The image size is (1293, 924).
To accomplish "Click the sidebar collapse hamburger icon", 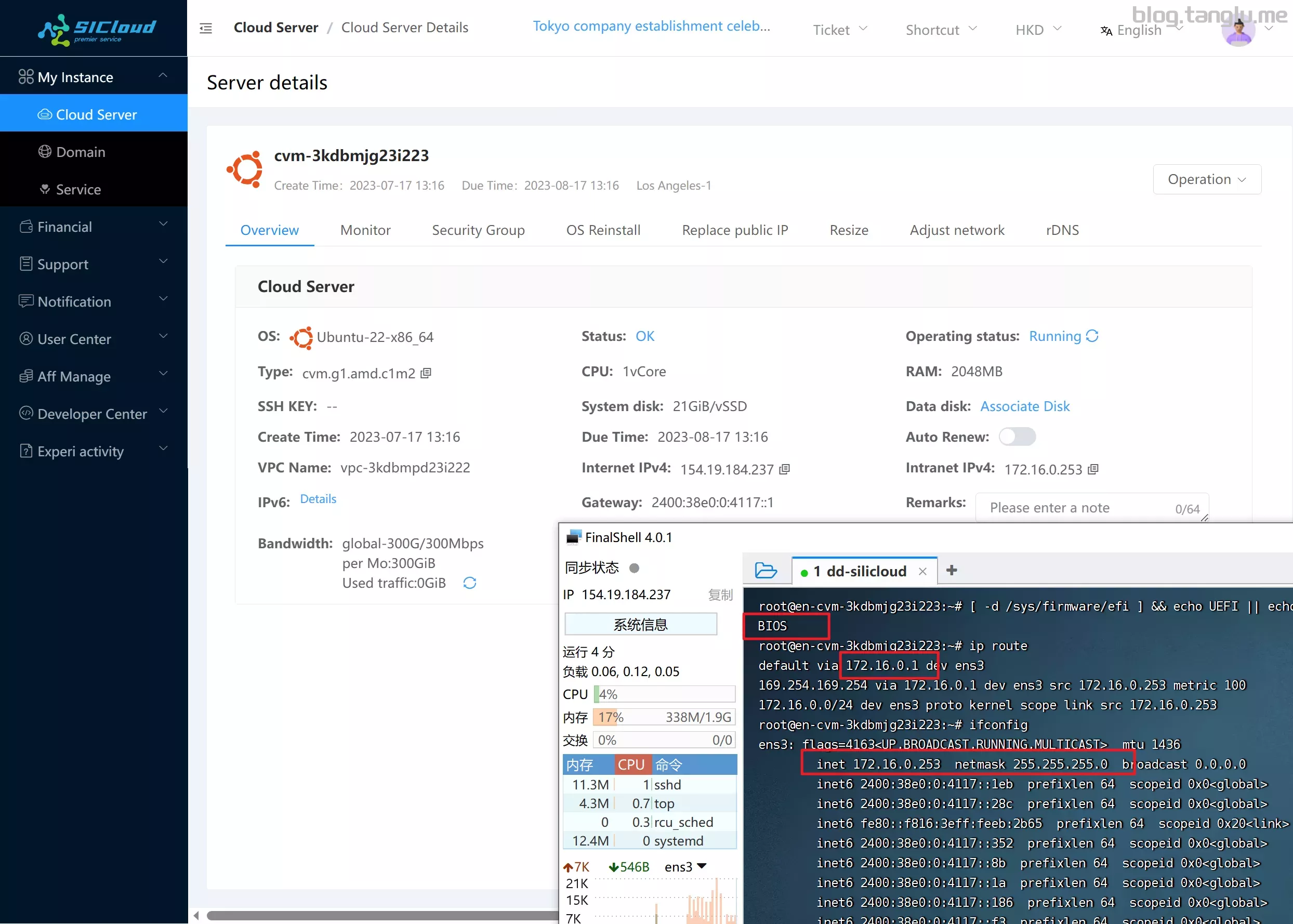I will [x=206, y=28].
